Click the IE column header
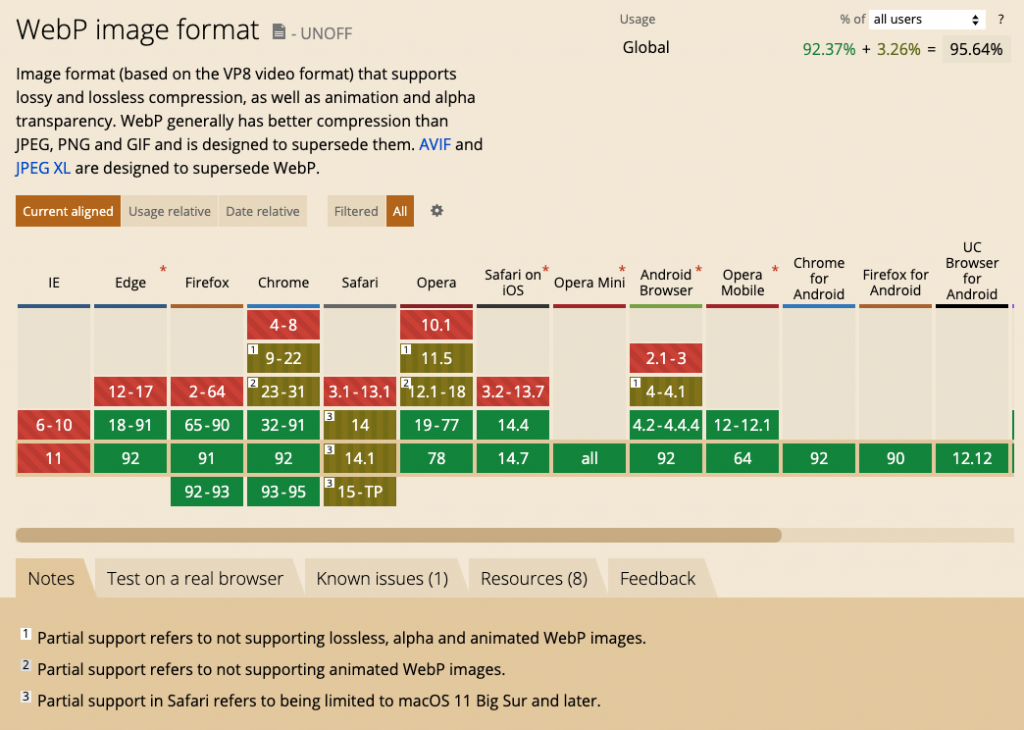Screen dimensions: 1024x730 pyautogui.click(x=54, y=282)
